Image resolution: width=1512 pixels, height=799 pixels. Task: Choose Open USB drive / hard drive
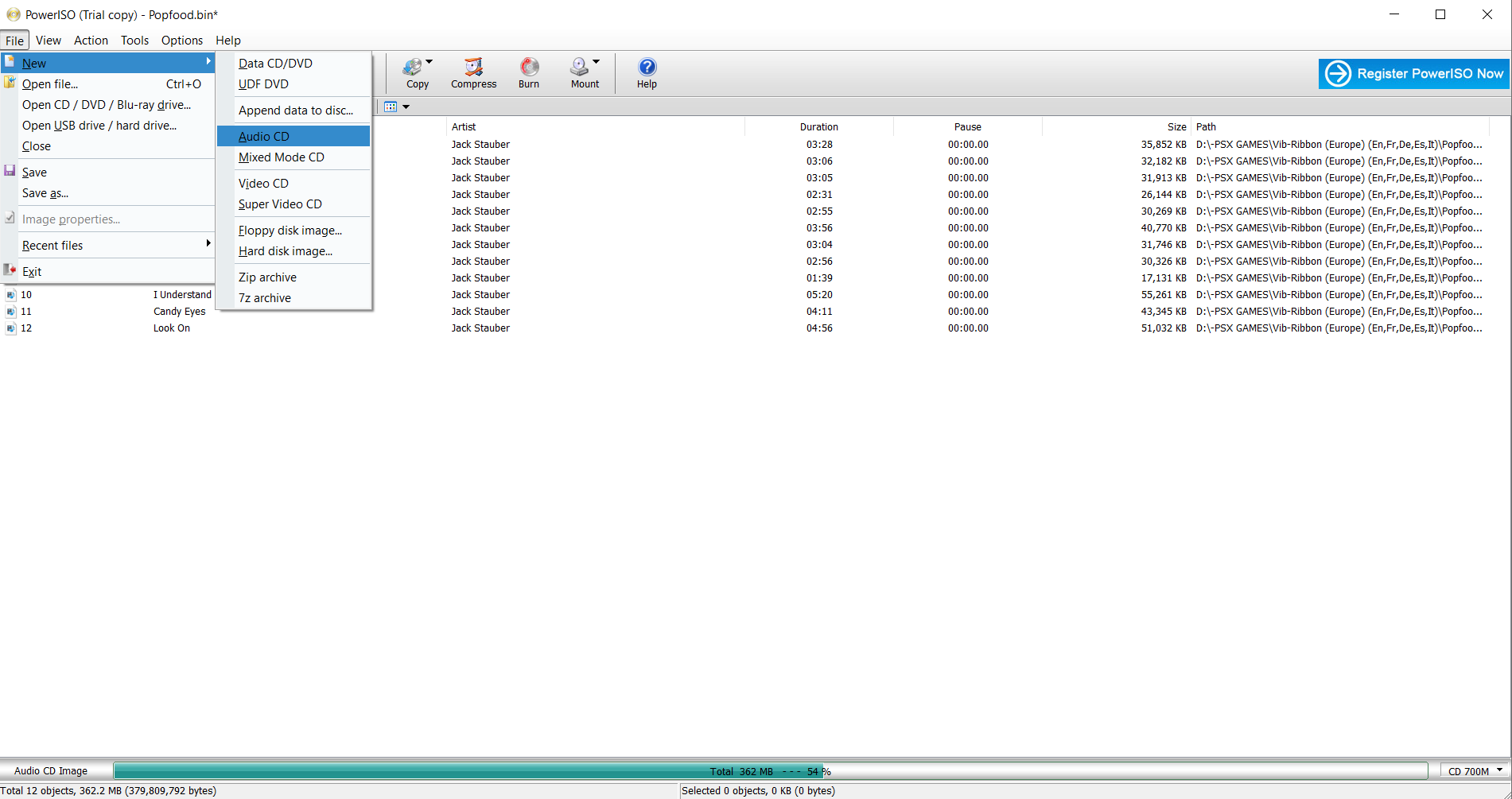(x=108, y=126)
